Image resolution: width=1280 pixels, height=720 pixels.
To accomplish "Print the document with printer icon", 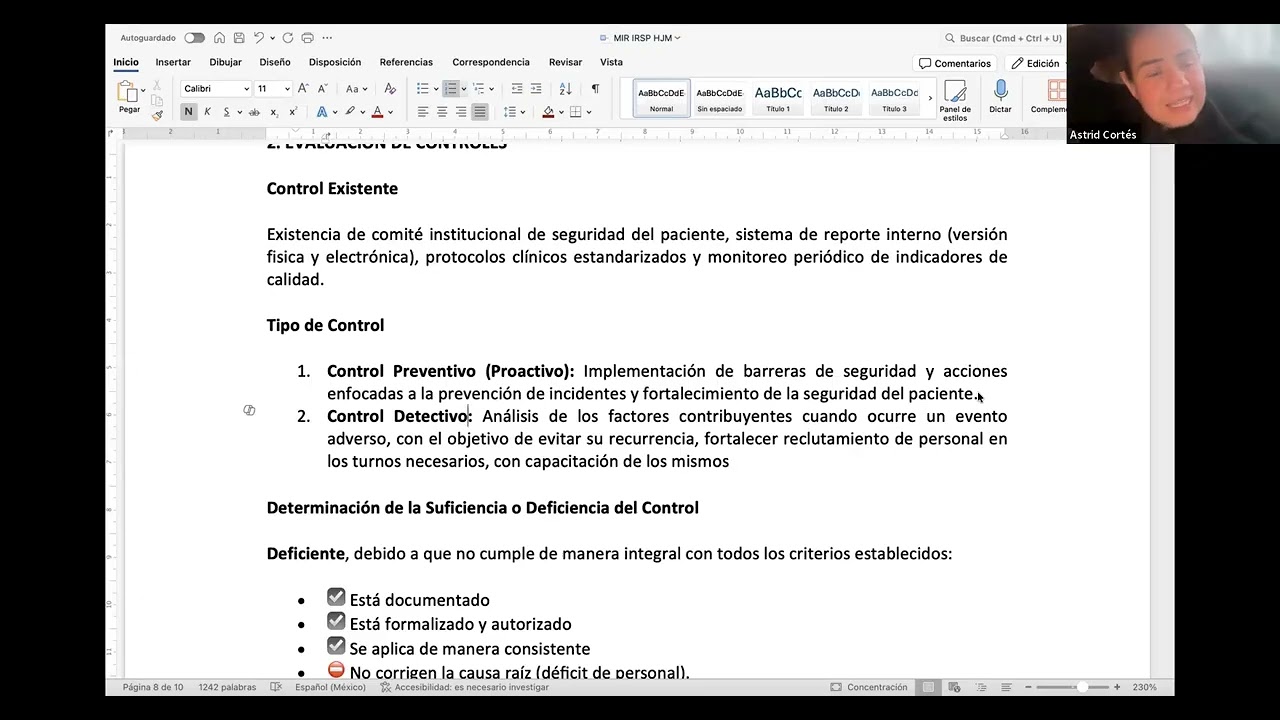I will [307, 38].
